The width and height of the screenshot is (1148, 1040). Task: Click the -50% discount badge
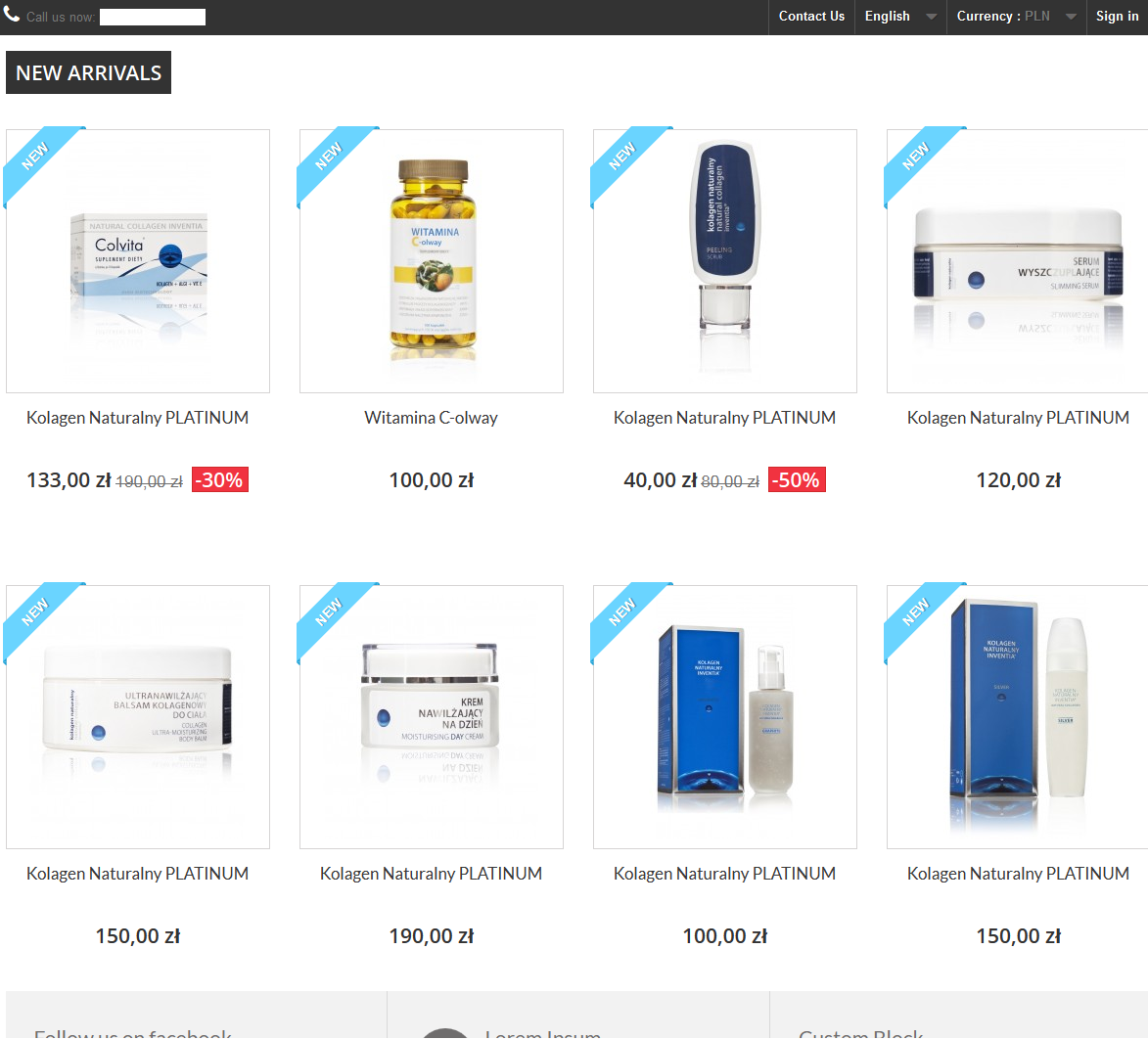tap(797, 480)
